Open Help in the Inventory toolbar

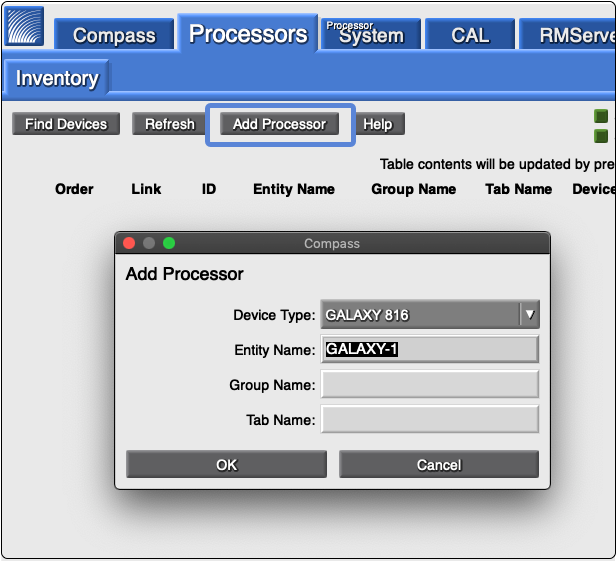[x=378, y=124]
